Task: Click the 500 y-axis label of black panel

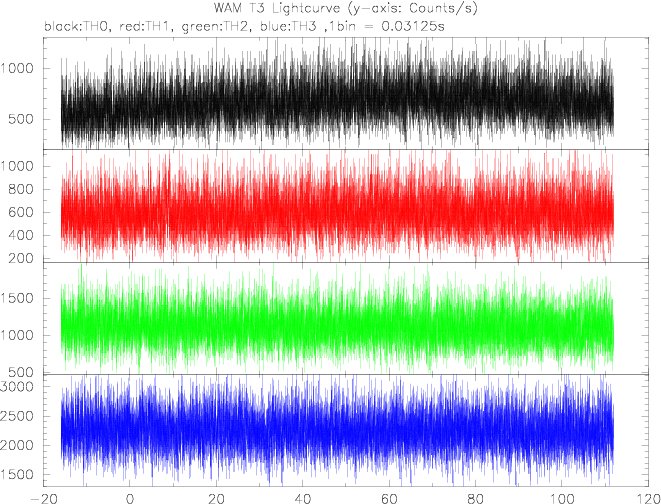Action: pos(20,119)
